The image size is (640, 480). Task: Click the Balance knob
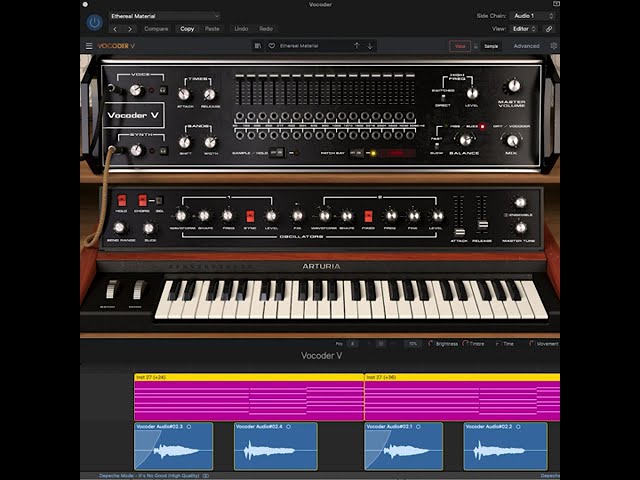pos(465,140)
